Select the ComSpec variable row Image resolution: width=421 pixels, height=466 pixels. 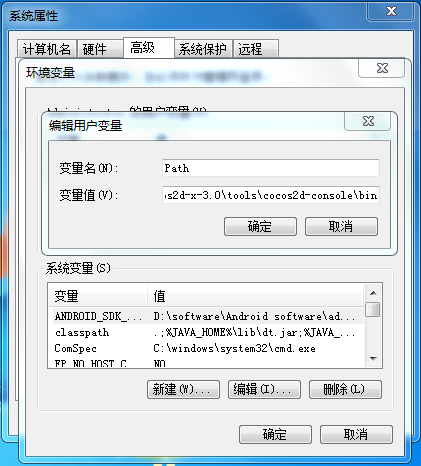206,348
